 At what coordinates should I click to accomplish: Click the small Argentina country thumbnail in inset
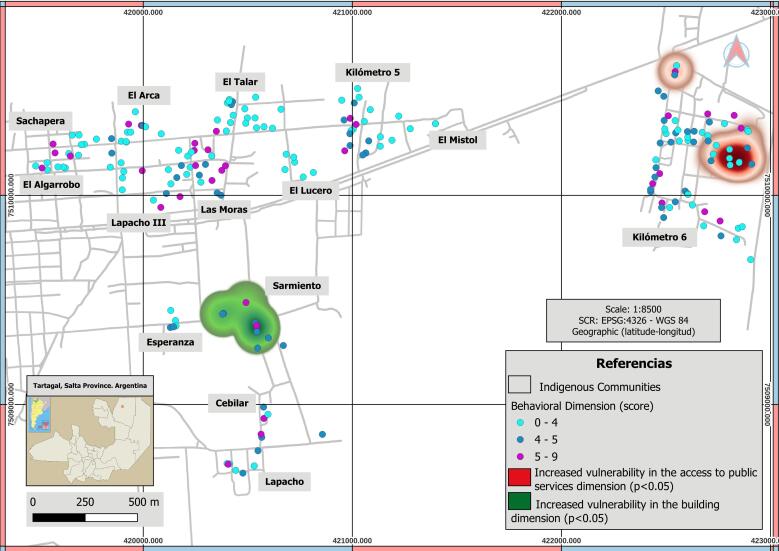click(39, 414)
